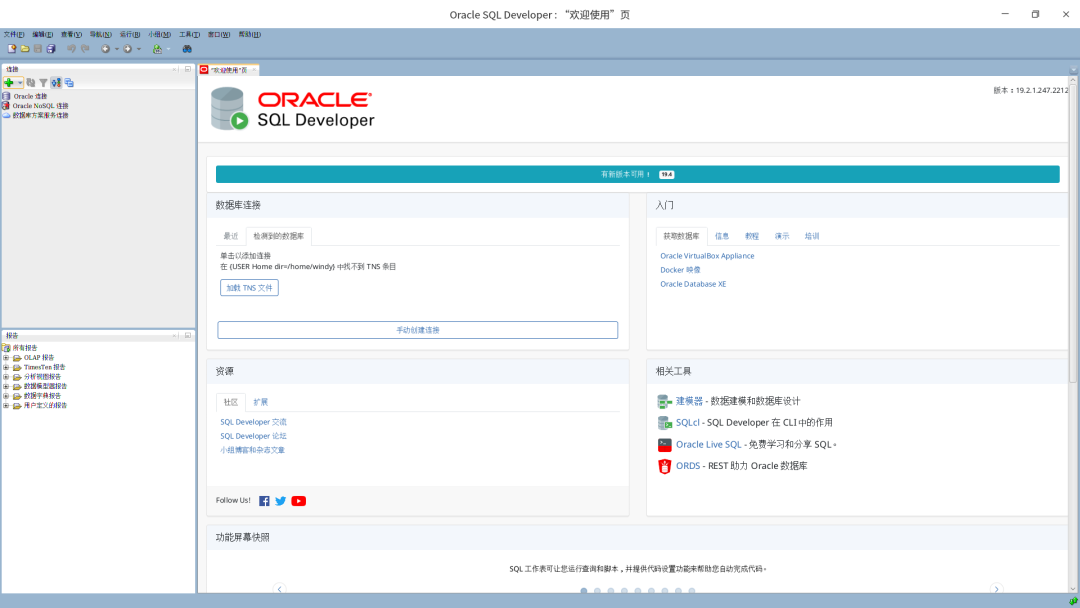The height and width of the screenshot is (608, 1080).
Task: Click the 加载 TNS 文件 button
Action: point(249,288)
